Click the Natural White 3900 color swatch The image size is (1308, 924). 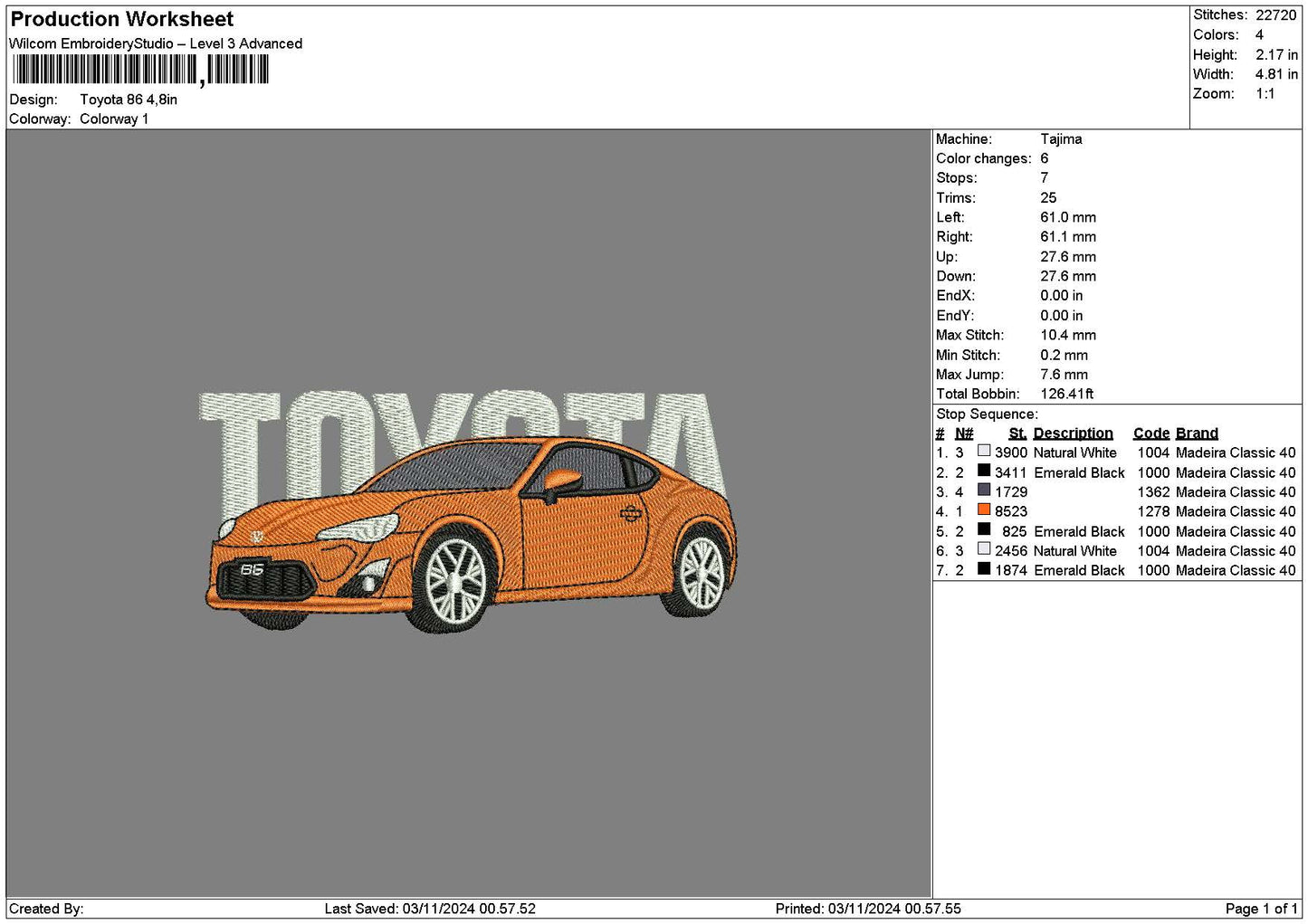tap(984, 451)
